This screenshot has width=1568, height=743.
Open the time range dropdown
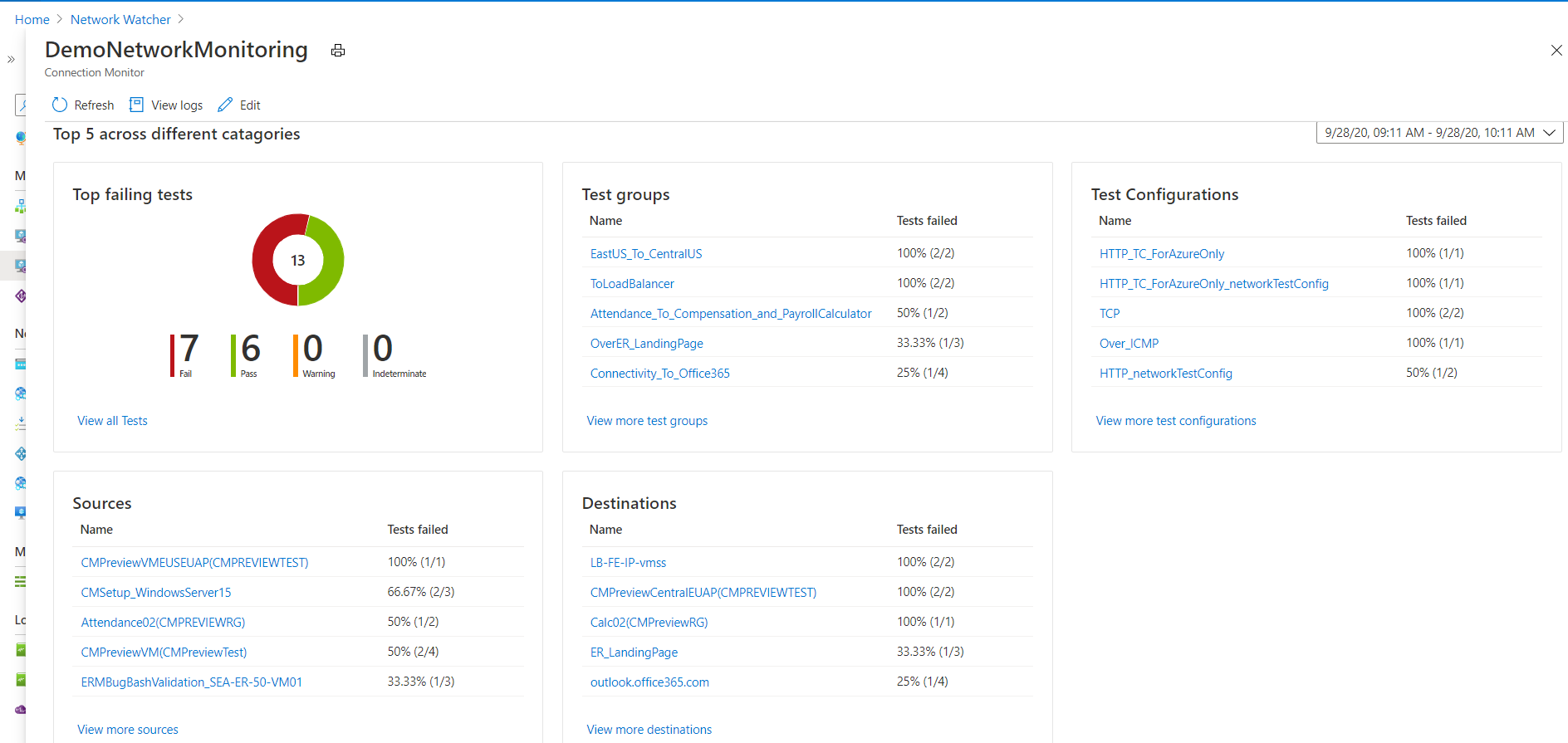[1439, 133]
